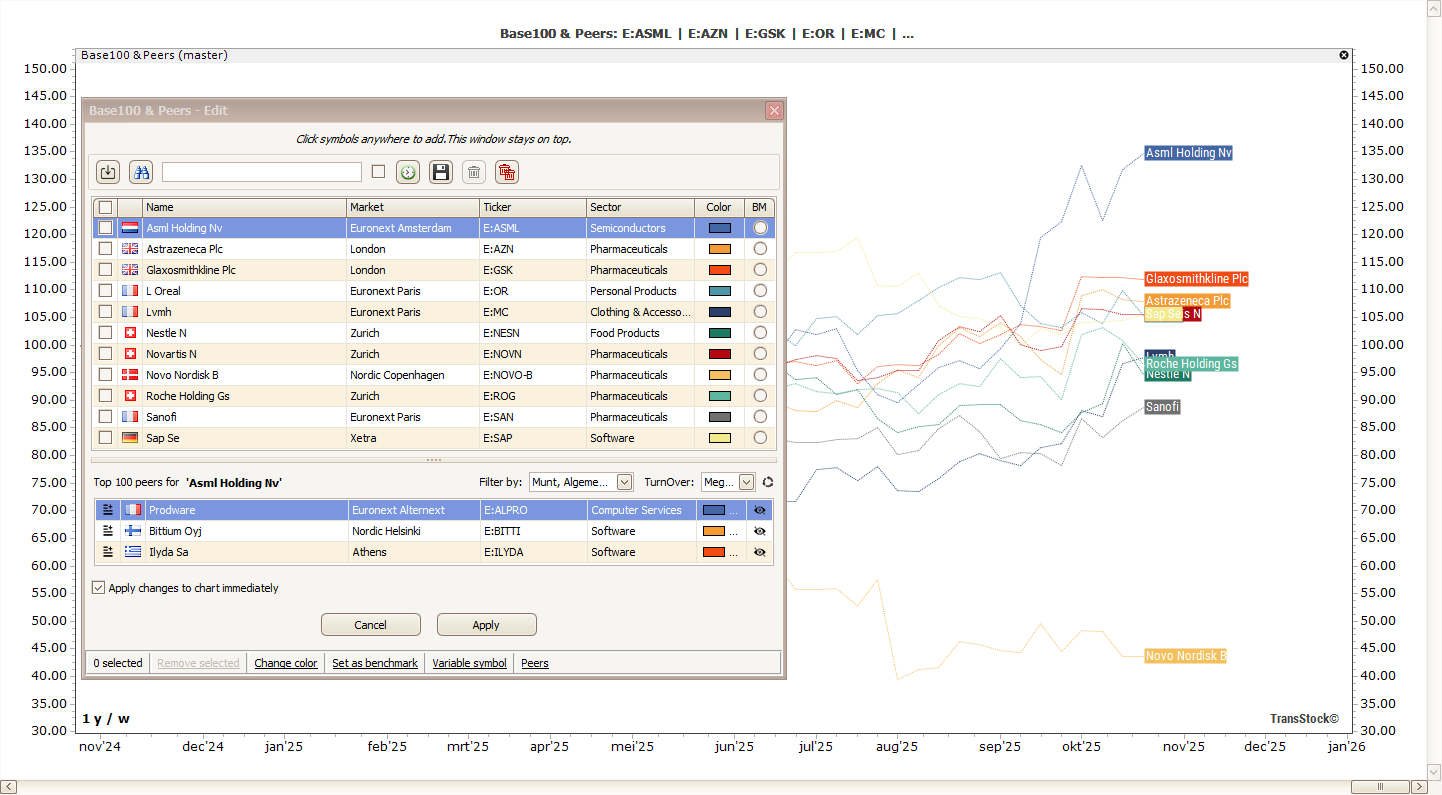Click the floppy disk save icon
This screenshot has width=1442, height=795.
(441, 172)
